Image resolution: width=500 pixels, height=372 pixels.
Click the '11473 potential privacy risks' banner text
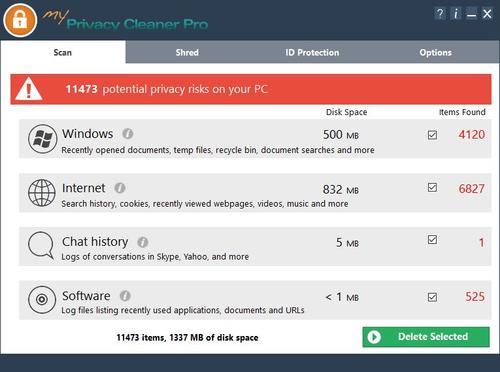[167, 89]
